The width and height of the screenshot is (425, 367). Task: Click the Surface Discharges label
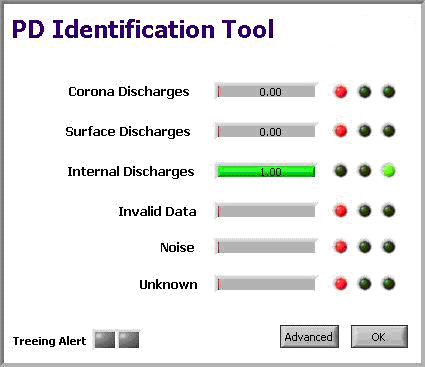click(128, 132)
